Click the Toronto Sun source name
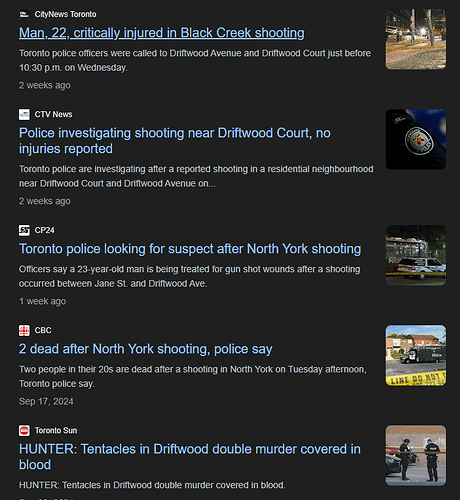Viewport: 460px width, 500px height. coord(56,430)
